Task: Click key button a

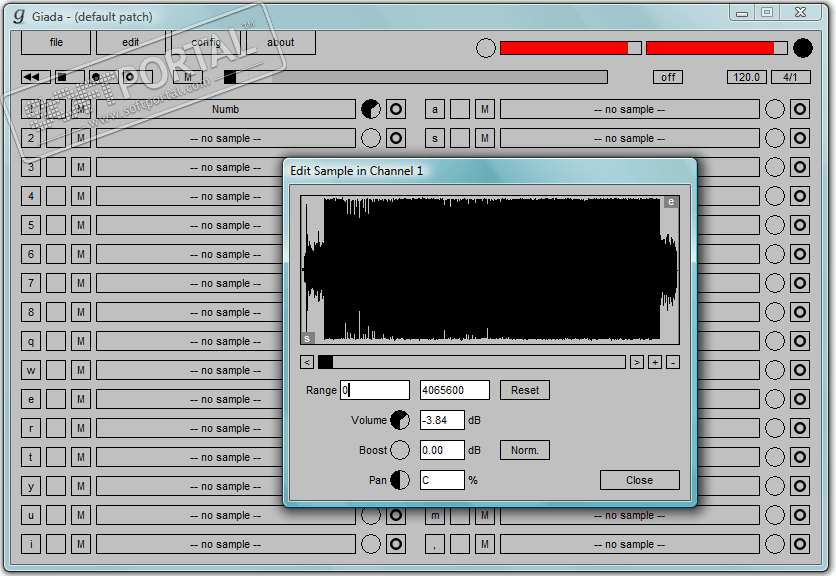Action: point(435,109)
